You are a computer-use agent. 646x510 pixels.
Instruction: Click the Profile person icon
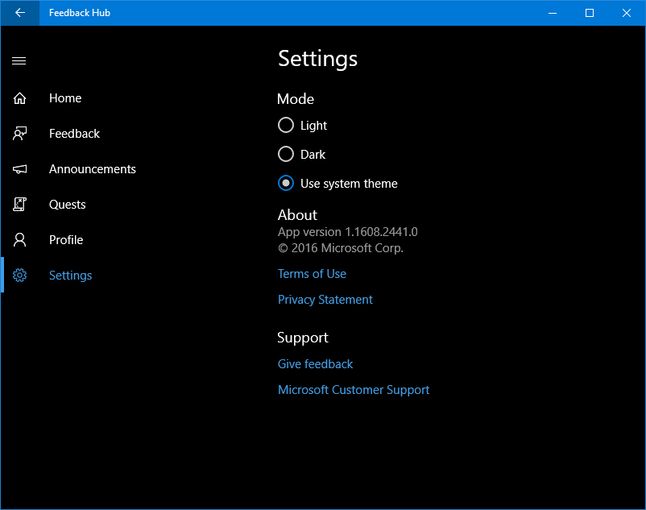click(20, 240)
